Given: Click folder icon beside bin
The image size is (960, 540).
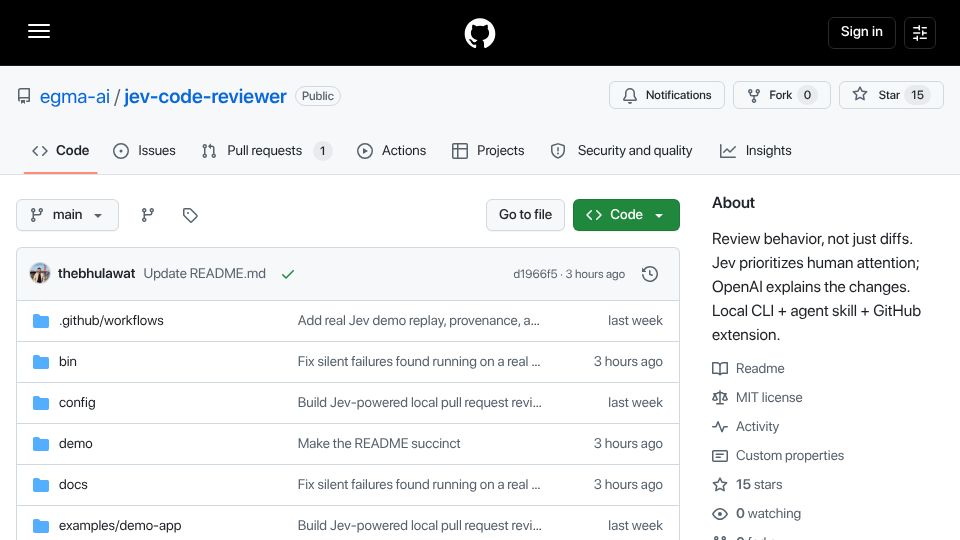Looking at the screenshot, I should point(41,362).
